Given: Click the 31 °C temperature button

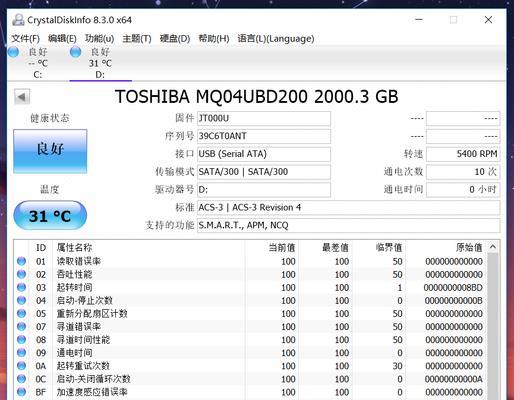Looking at the screenshot, I should [x=50, y=216].
